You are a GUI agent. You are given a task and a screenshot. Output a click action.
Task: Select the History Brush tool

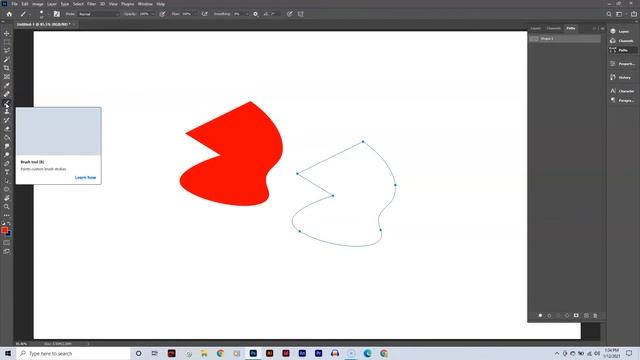coord(7,120)
